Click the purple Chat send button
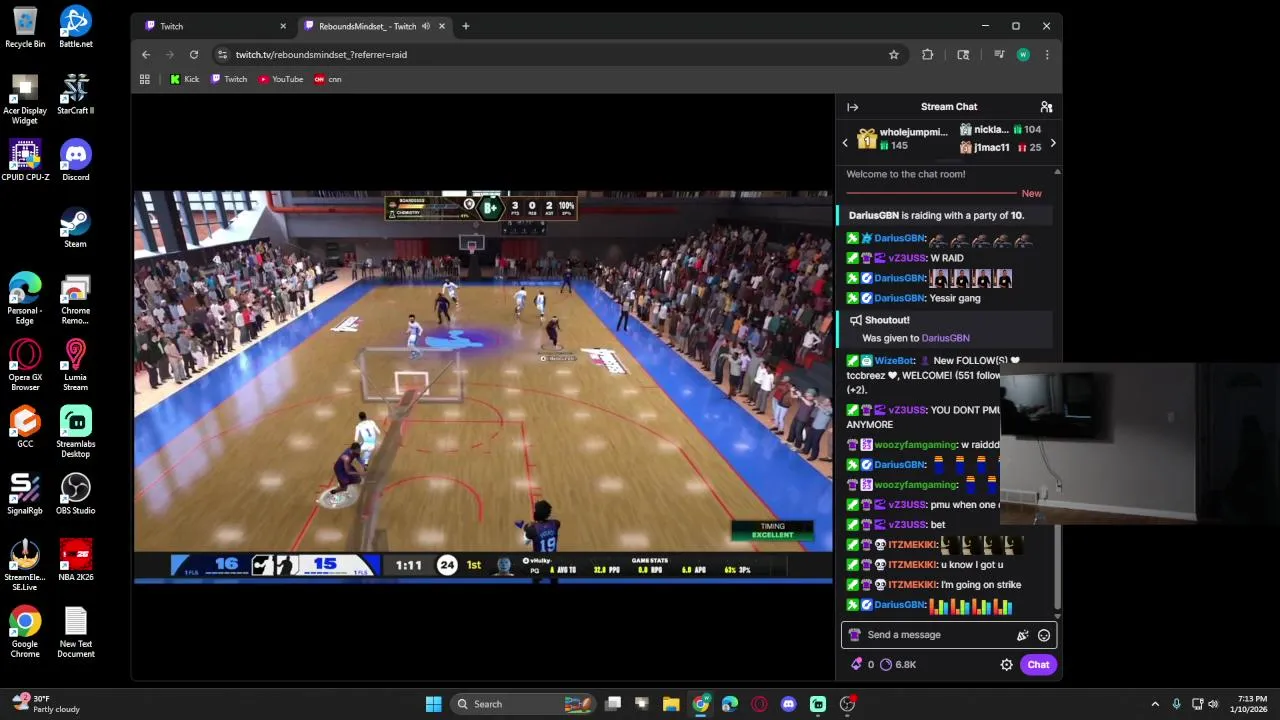This screenshot has width=1280, height=720. pos(1038,665)
